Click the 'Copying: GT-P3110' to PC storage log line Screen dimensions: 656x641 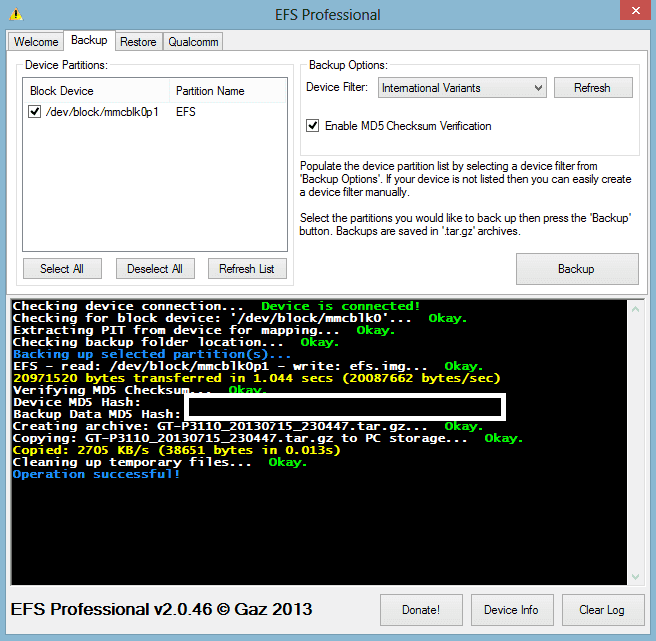click(x=268, y=438)
